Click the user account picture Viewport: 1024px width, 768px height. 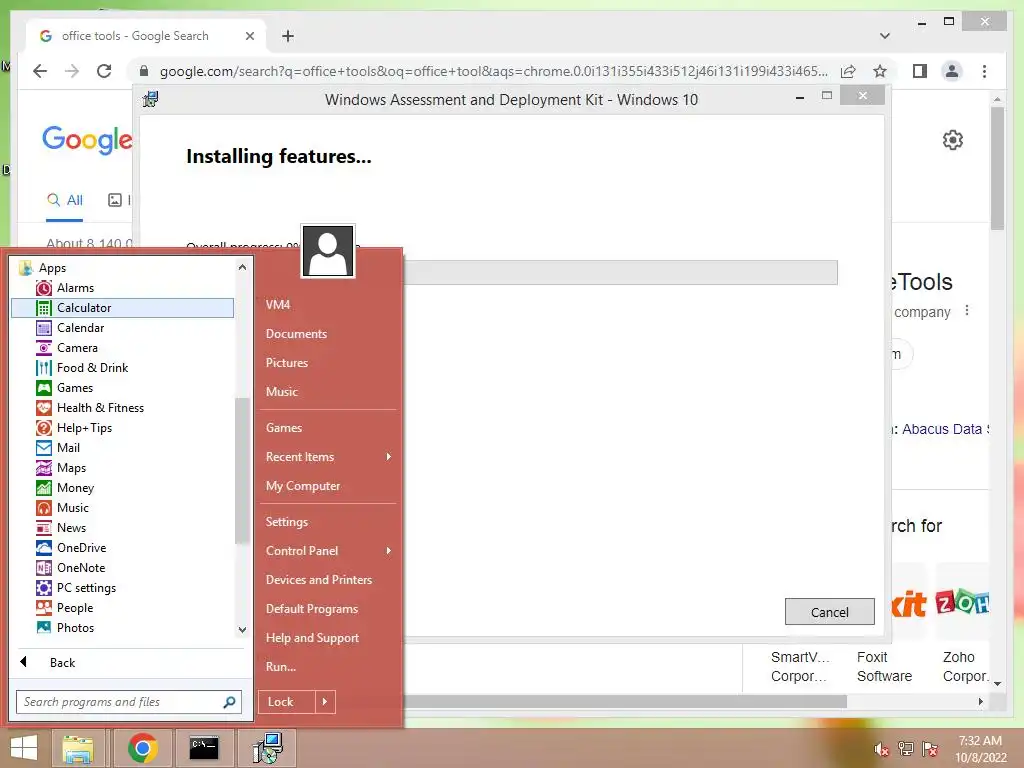pos(328,251)
